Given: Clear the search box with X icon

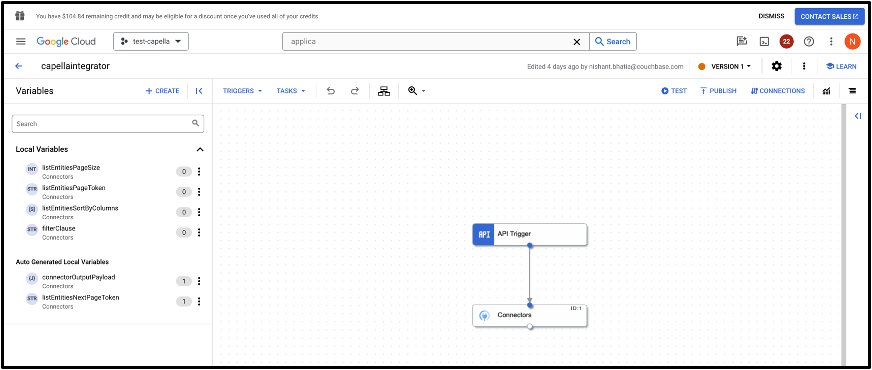Looking at the screenshot, I should tap(577, 42).
